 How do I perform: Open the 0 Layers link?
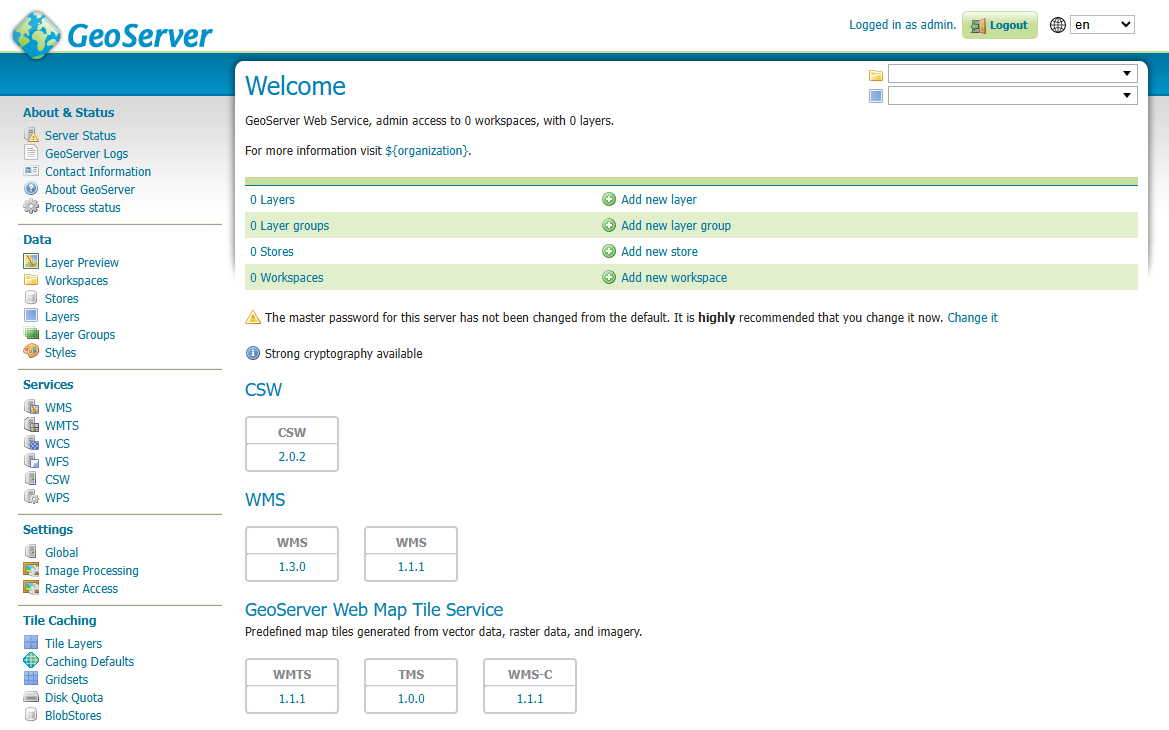click(x=272, y=200)
